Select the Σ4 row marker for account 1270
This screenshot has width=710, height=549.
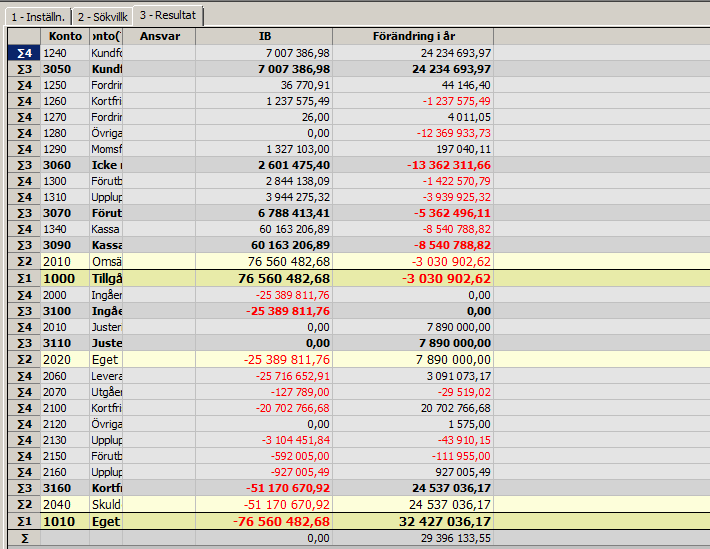(x=24, y=117)
